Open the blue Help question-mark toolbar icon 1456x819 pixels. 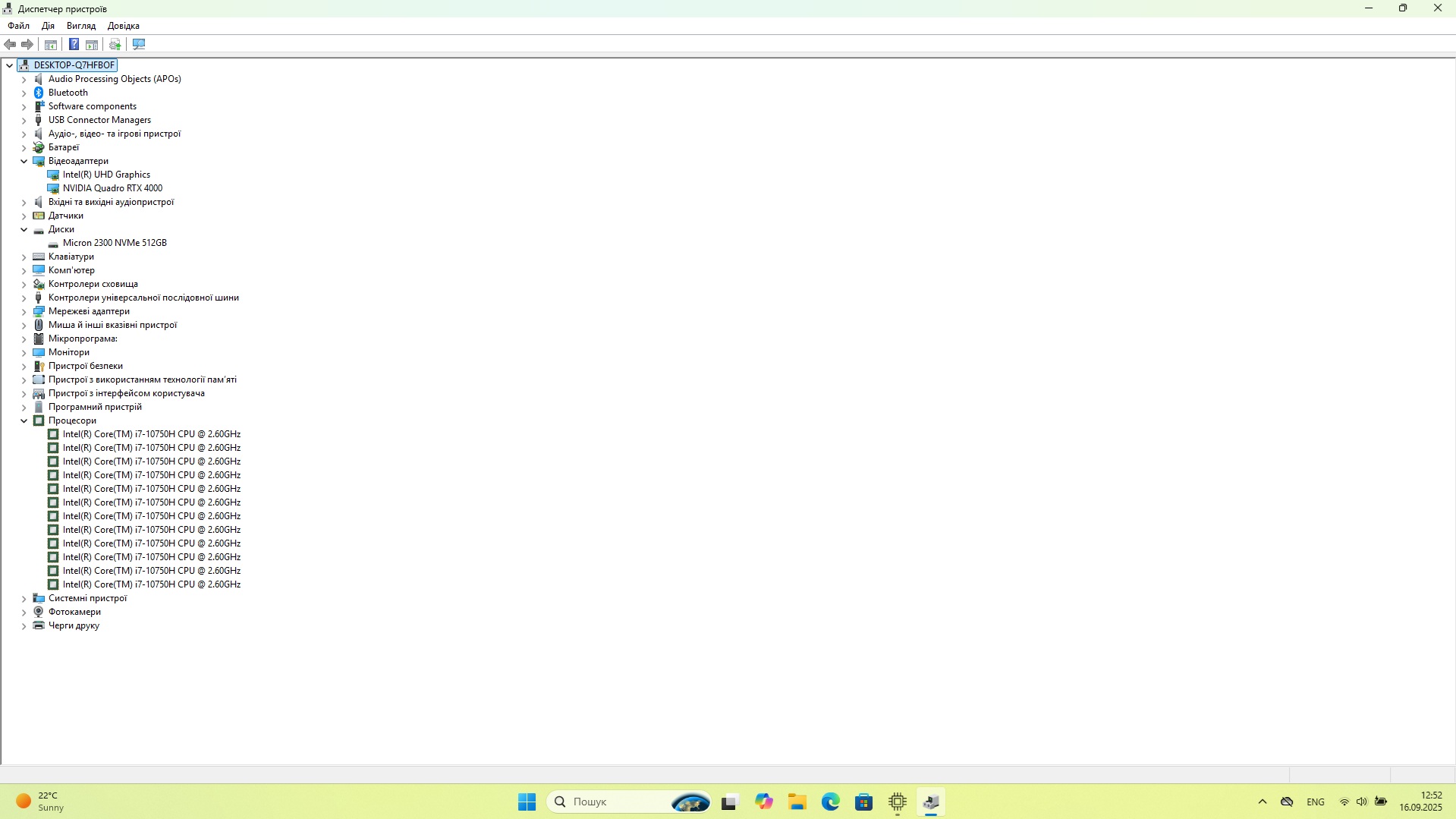pyautogui.click(x=74, y=44)
